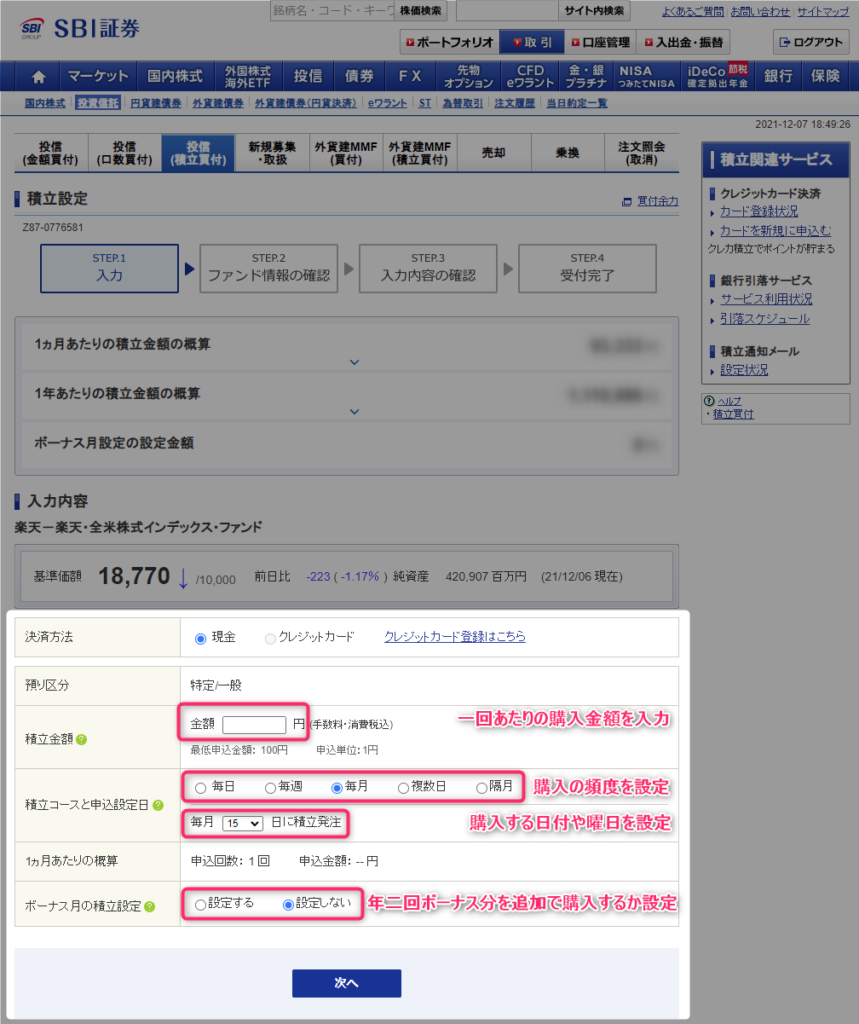Image resolution: width=859 pixels, height=1024 pixels.
Task: Open 投信 in main navigation
Action: tap(308, 76)
